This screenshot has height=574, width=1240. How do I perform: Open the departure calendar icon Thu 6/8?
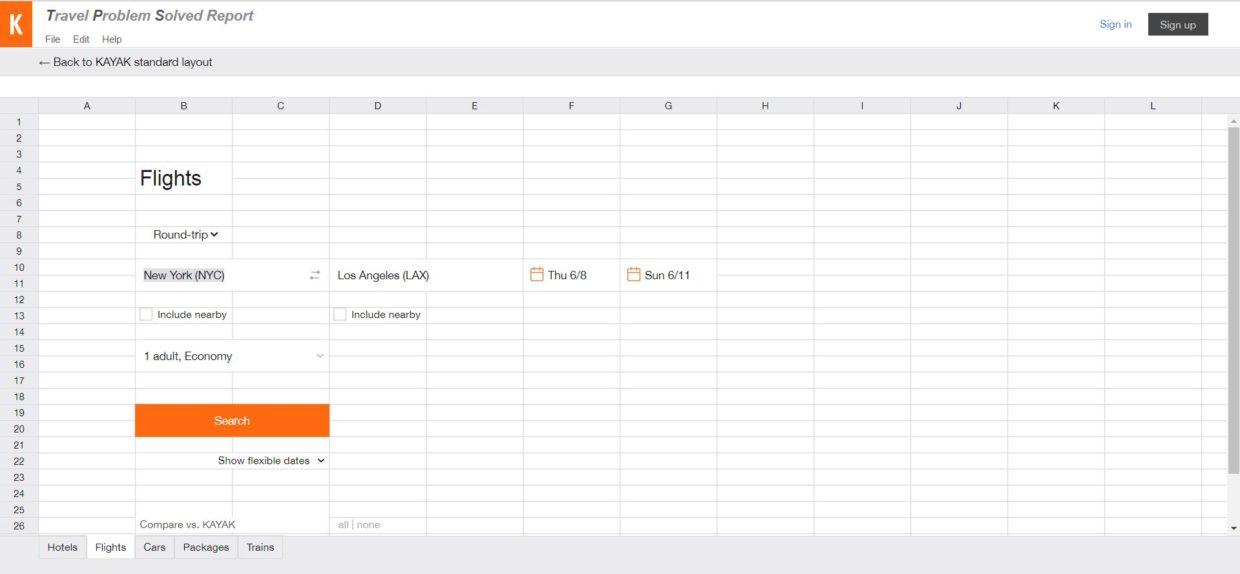[x=537, y=274]
